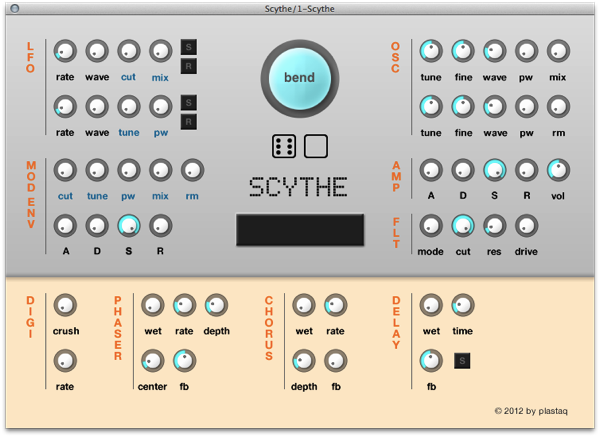
Task: Click the OSC mix knob
Action: (558, 51)
